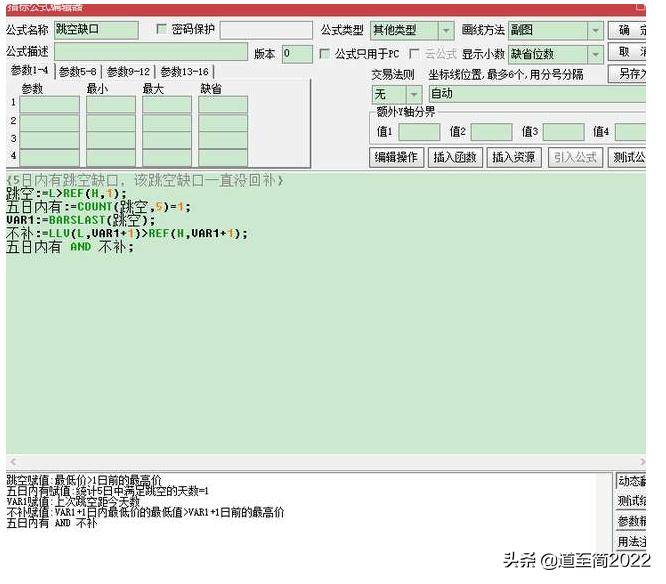This screenshot has height=584, width=666.
Task: Click the 值4 input field
Action: coord(630,132)
